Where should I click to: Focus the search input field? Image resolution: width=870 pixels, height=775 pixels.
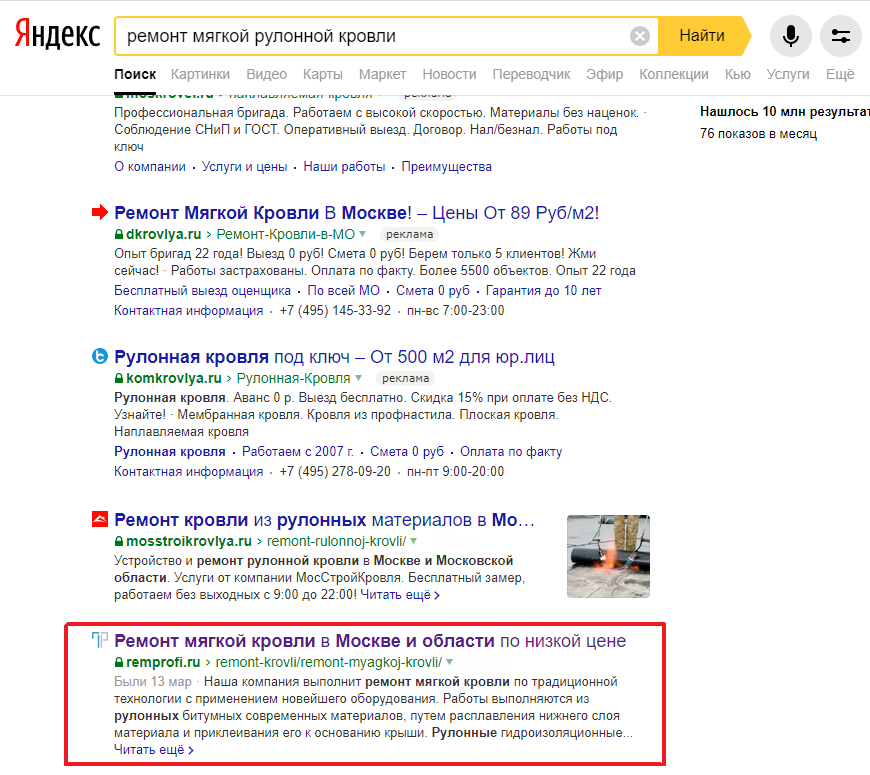[x=372, y=36]
